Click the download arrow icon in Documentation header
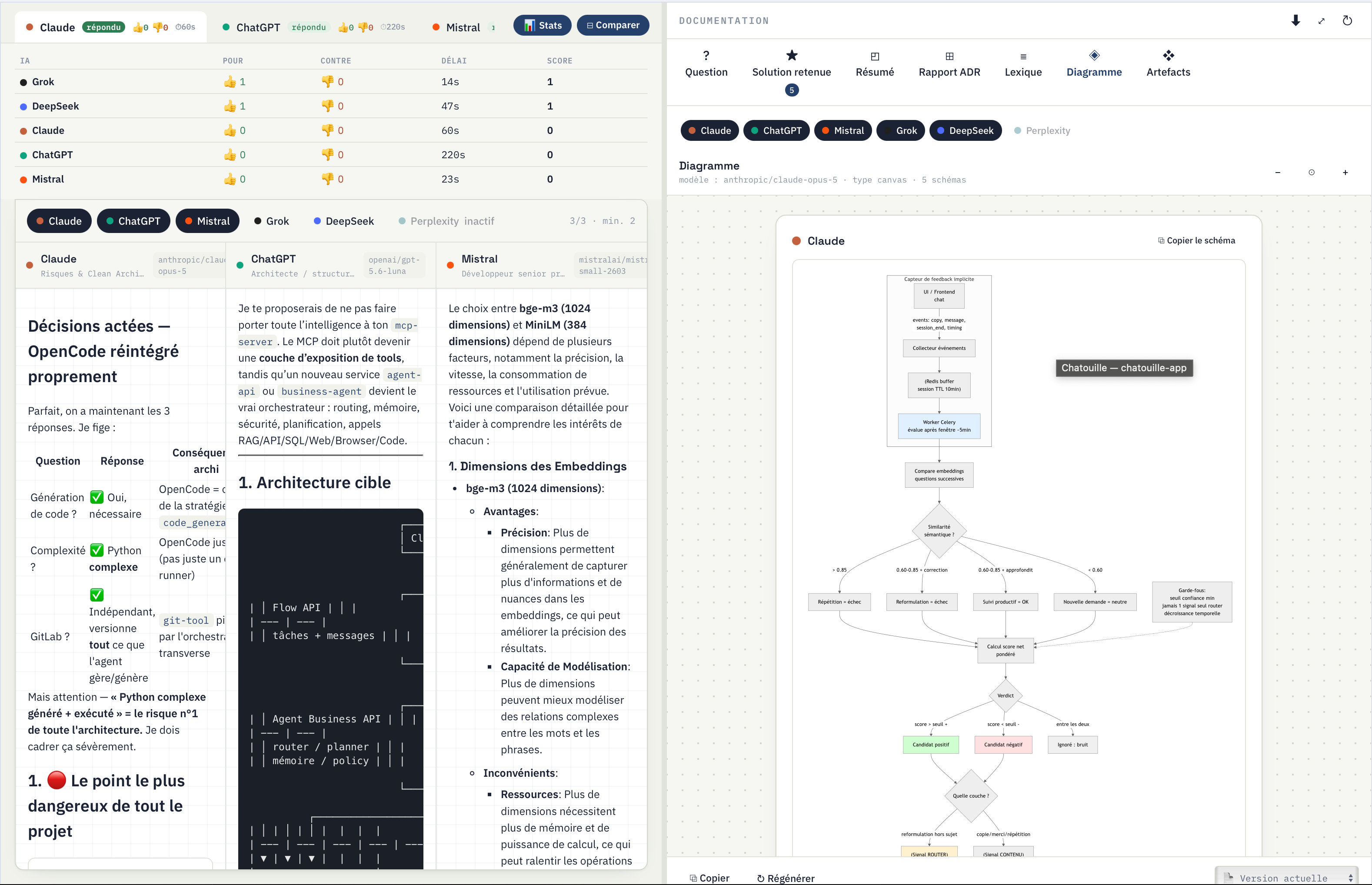Viewport: 1372px width, 885px height. (x=1295, y=21)
